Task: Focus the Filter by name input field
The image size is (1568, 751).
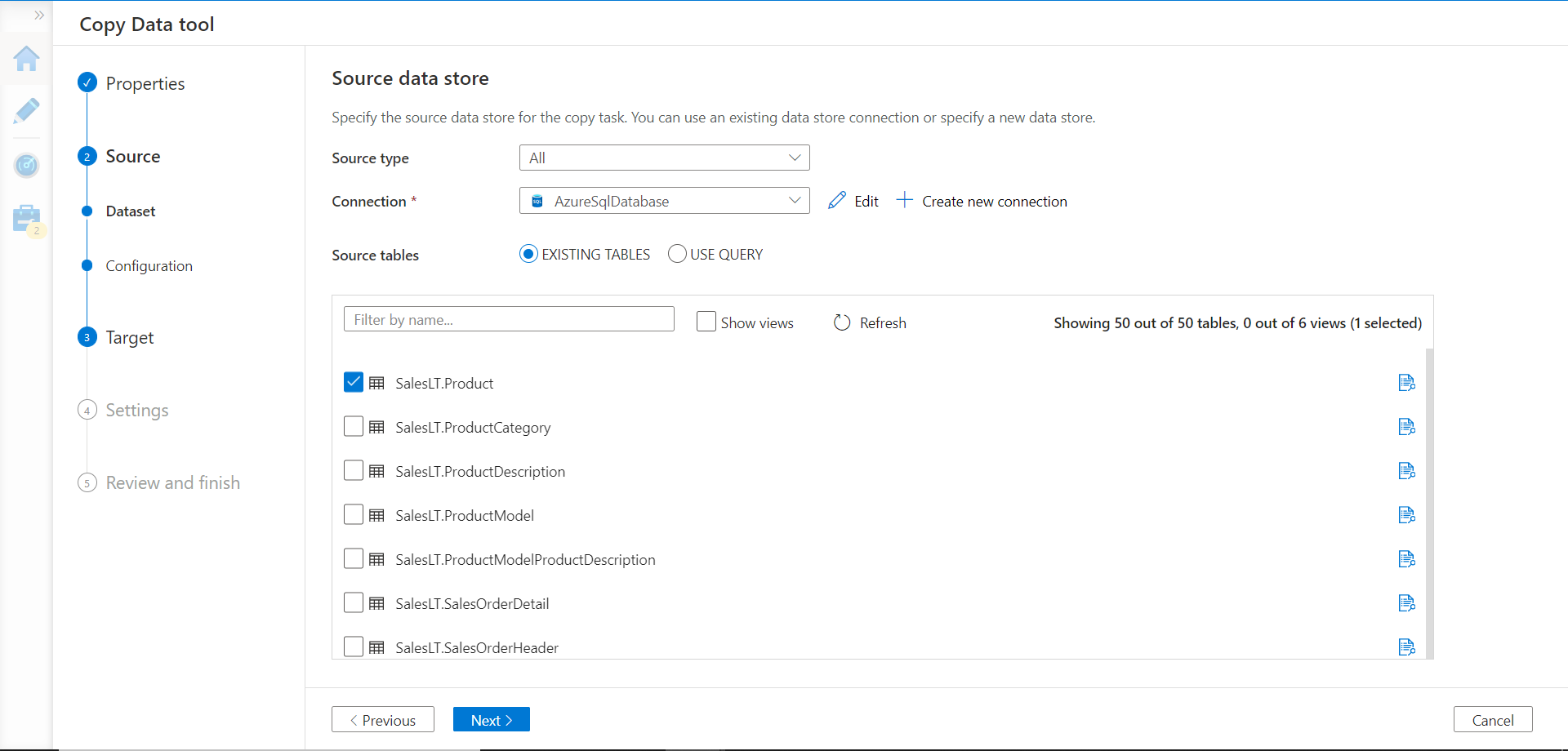Action: click(x=509, y=320)
